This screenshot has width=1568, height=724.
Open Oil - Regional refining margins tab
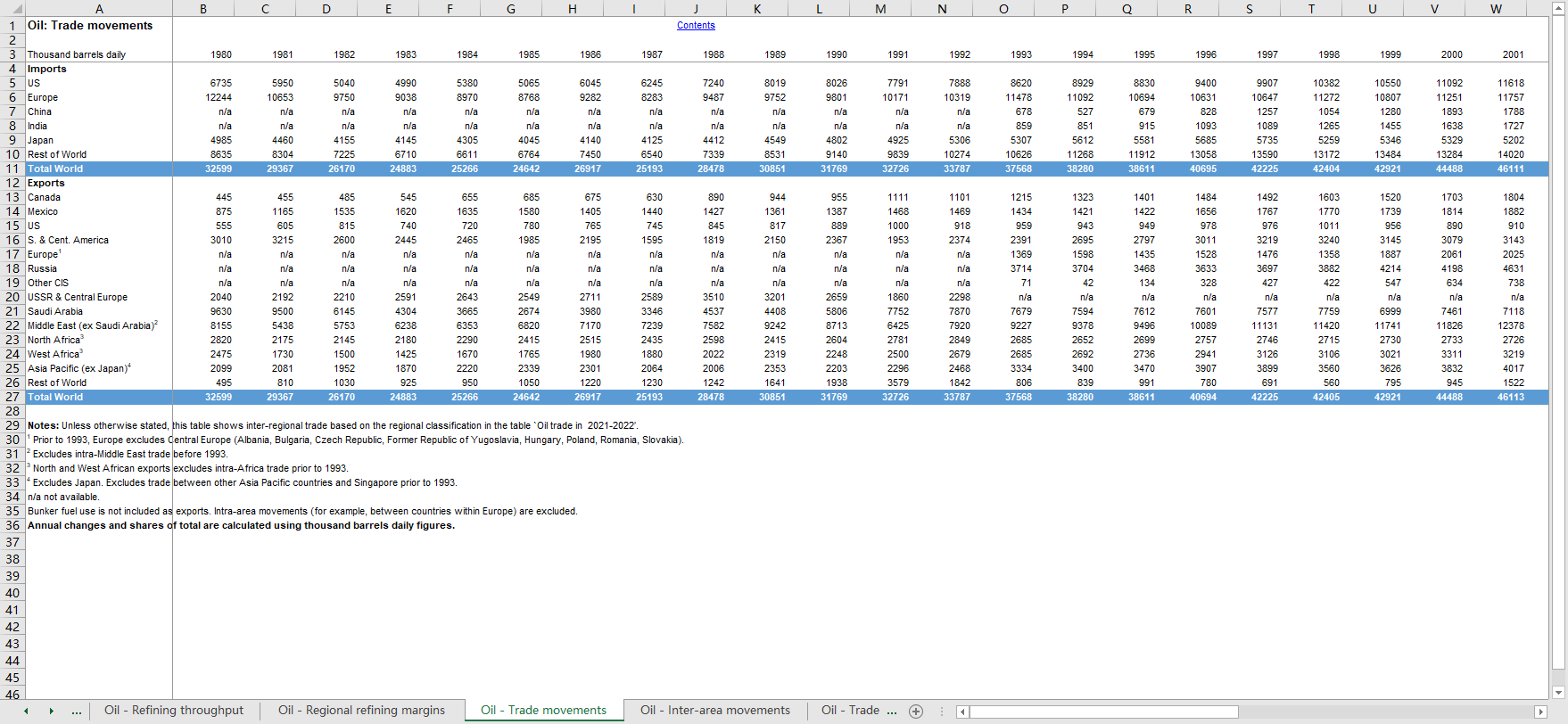[361, 711]
